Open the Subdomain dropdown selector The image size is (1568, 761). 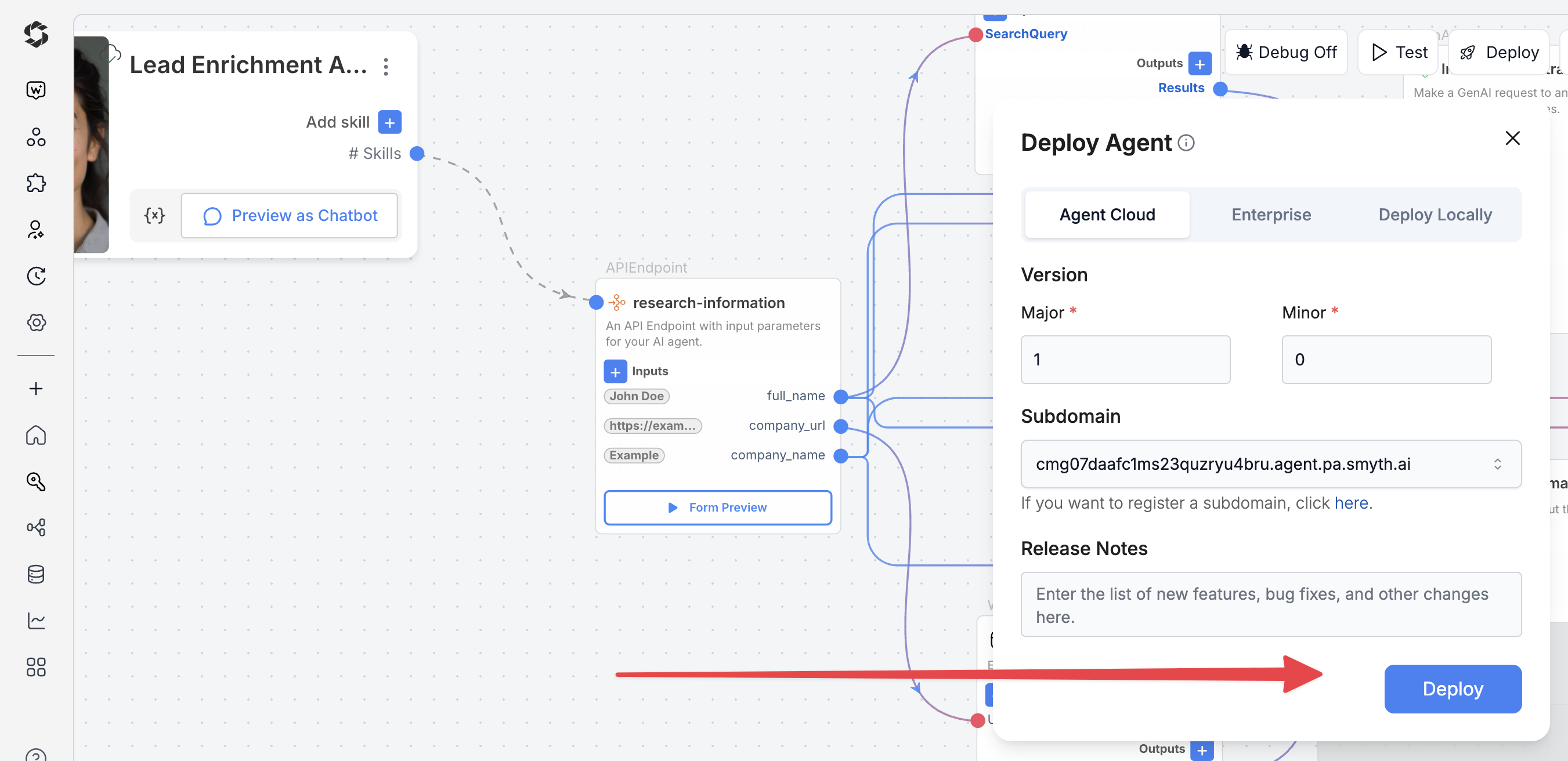1270,464
